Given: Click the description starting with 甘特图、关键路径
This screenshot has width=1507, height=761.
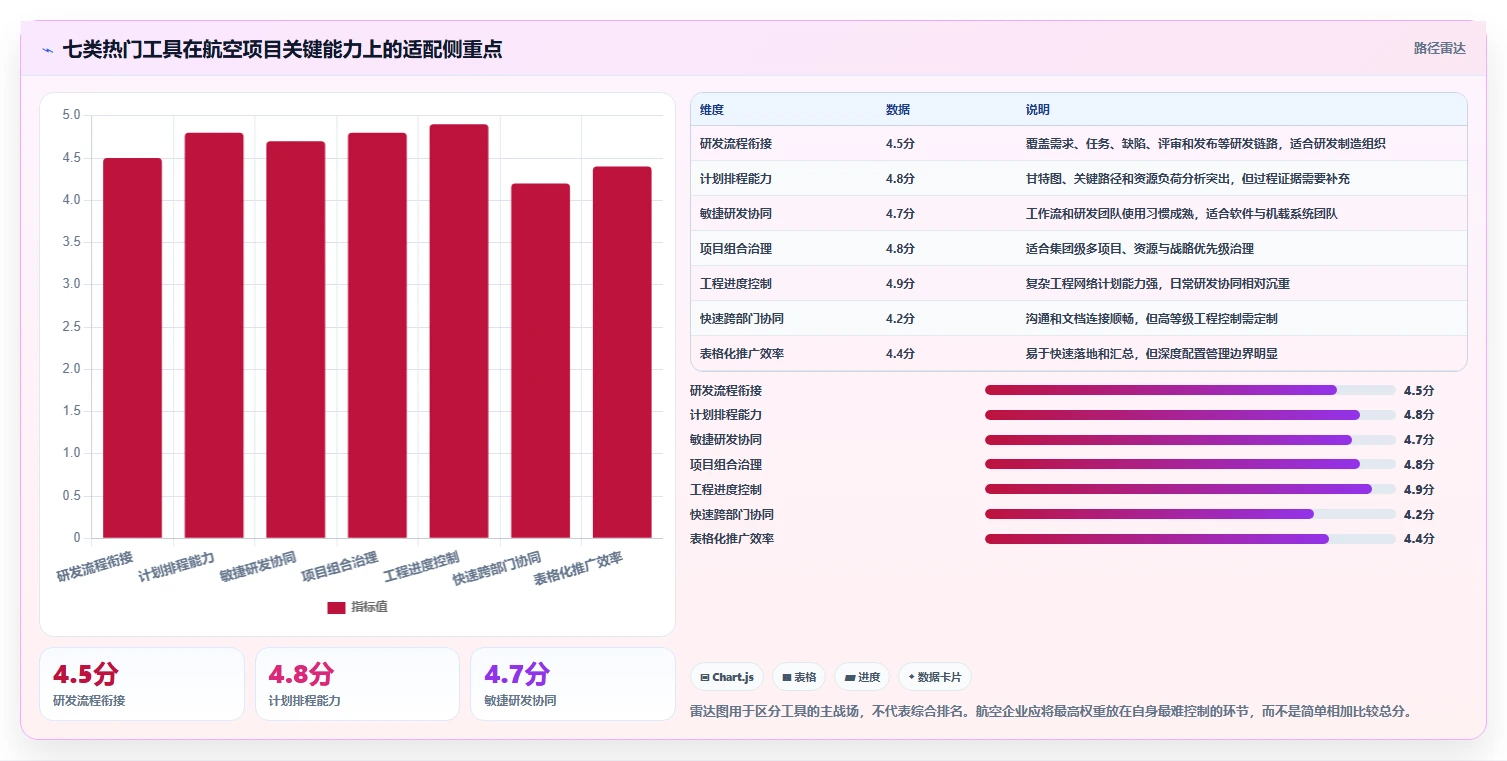Looking at the screenshot, I should tap(1189, 179).
